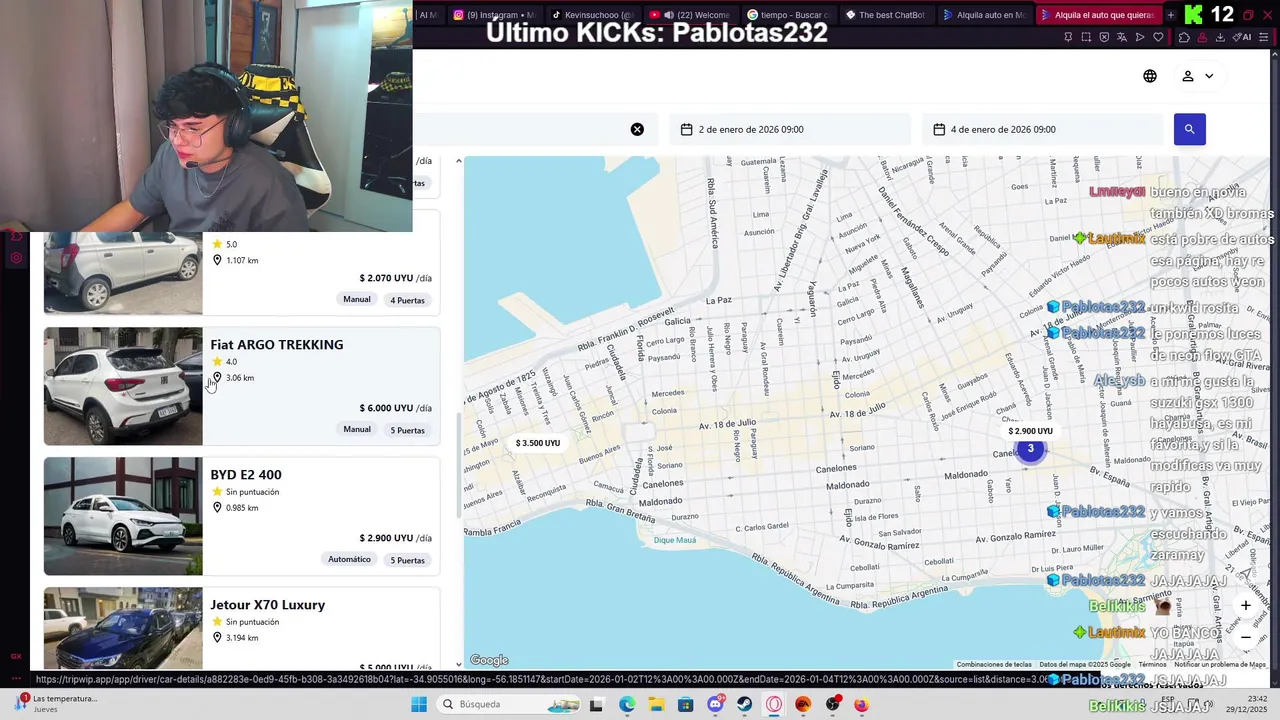The image size is (1280, 720).
Task: Click the $ 3.500 UYU map marker
Action: 538,443
